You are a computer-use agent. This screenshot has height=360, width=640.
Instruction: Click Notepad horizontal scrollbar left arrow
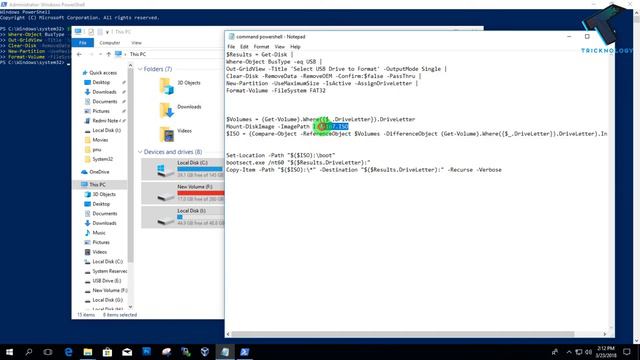228,334
